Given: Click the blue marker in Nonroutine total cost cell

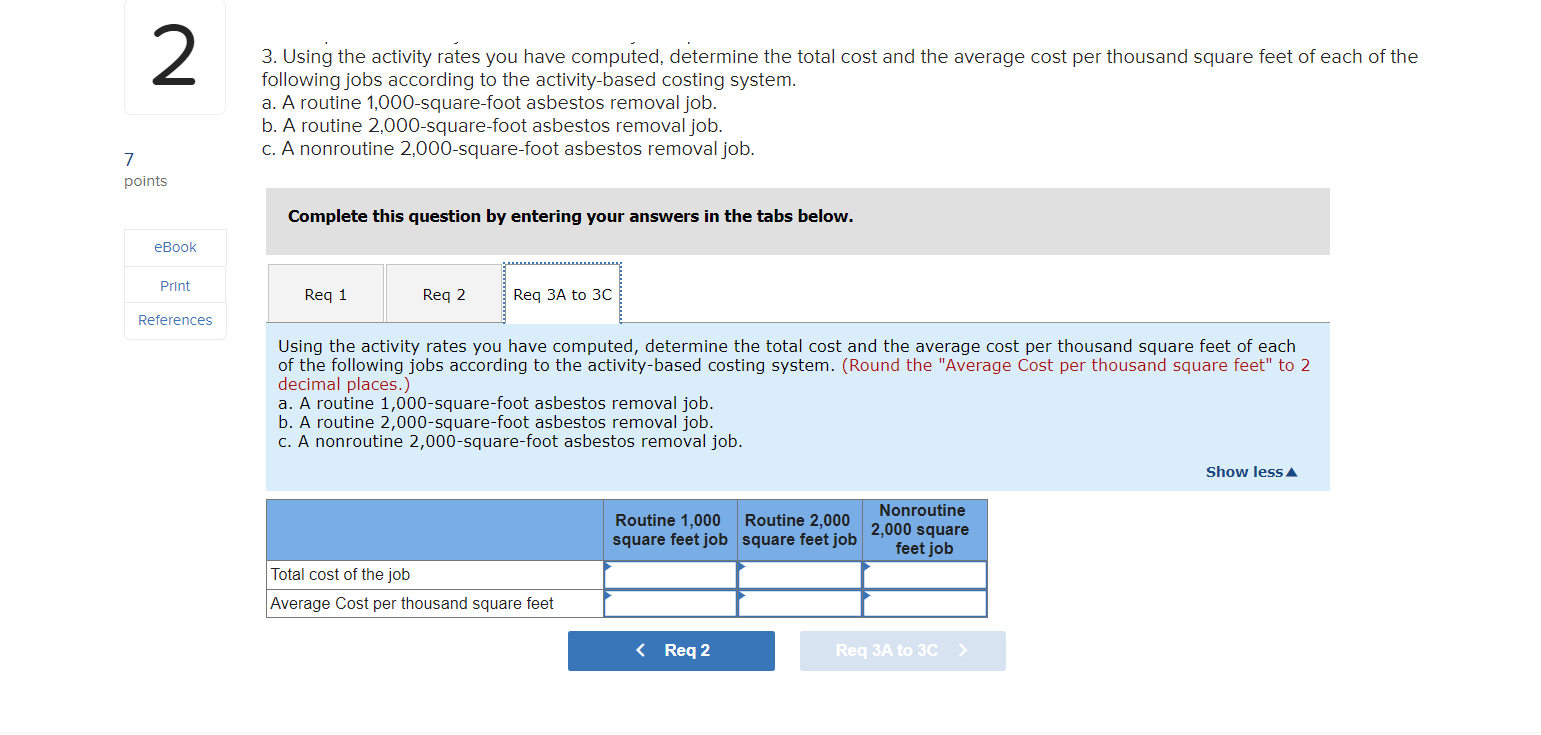Looking at the screenshot, I should (x=868, y=568).
